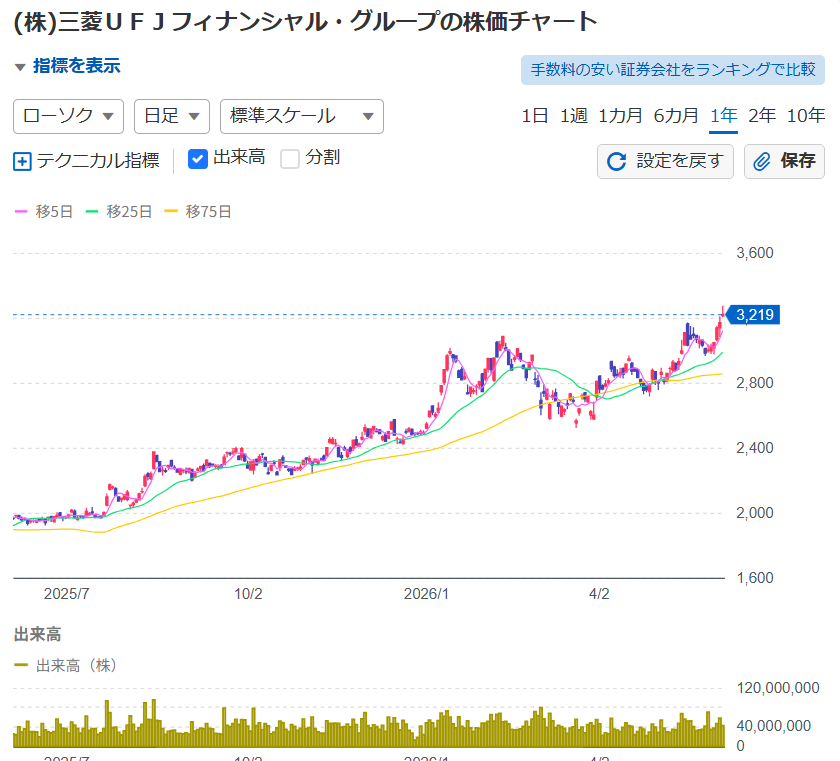
Task: Click the 移25日 green legend swatch
Action: 92,212
